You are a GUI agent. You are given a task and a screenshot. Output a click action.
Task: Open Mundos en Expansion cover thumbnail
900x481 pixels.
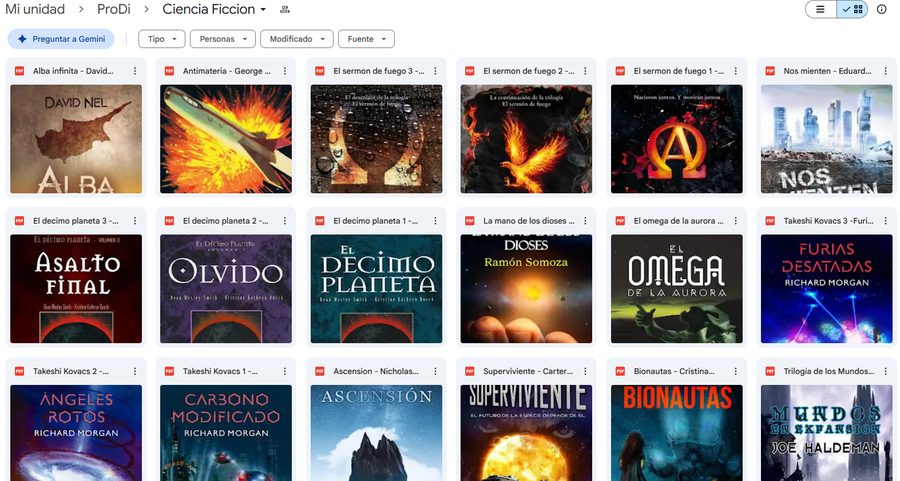[x=827, y=433]
